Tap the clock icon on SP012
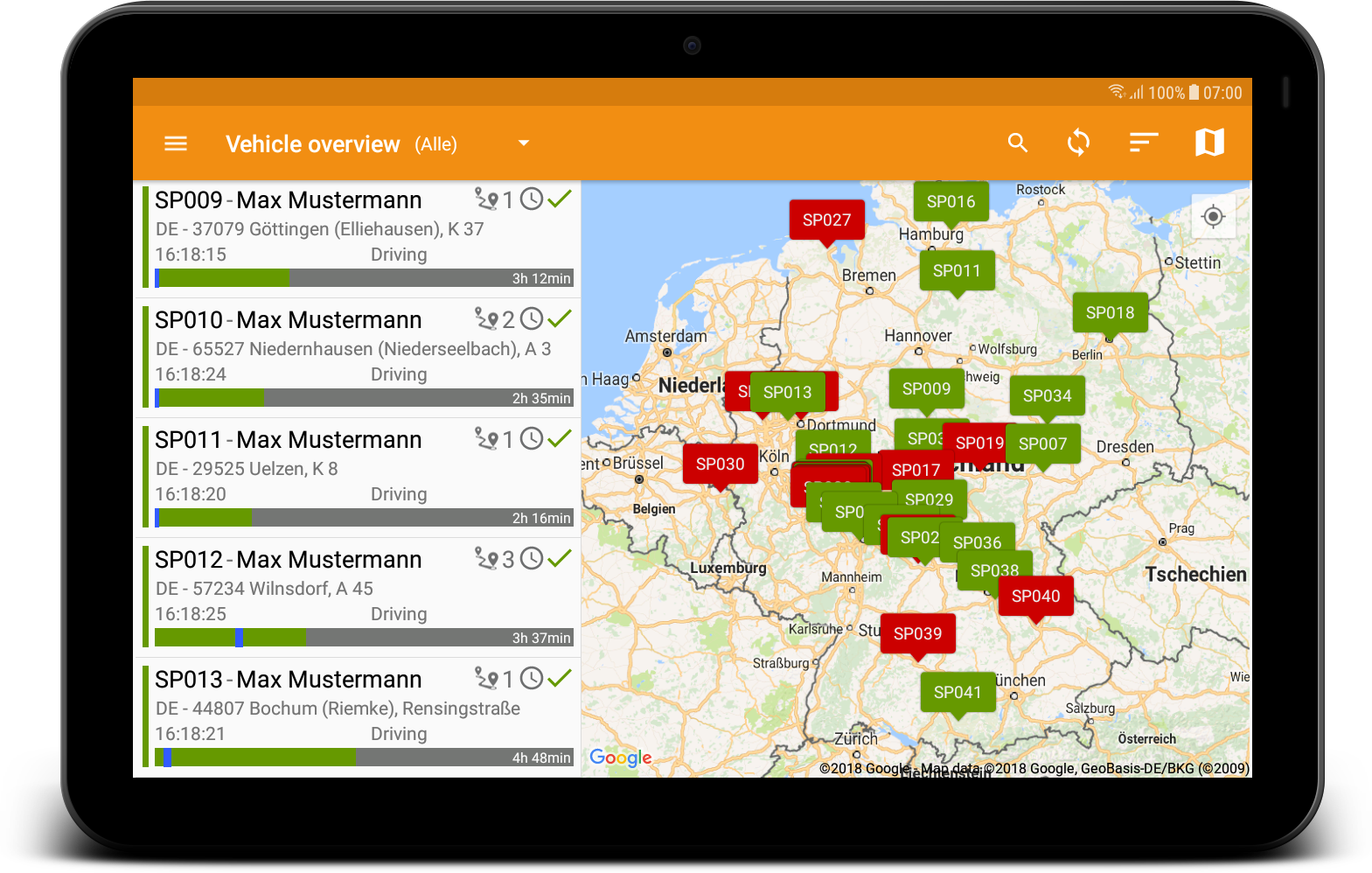Viewport: 1372px width, 873px height. (x=532, y=559)
